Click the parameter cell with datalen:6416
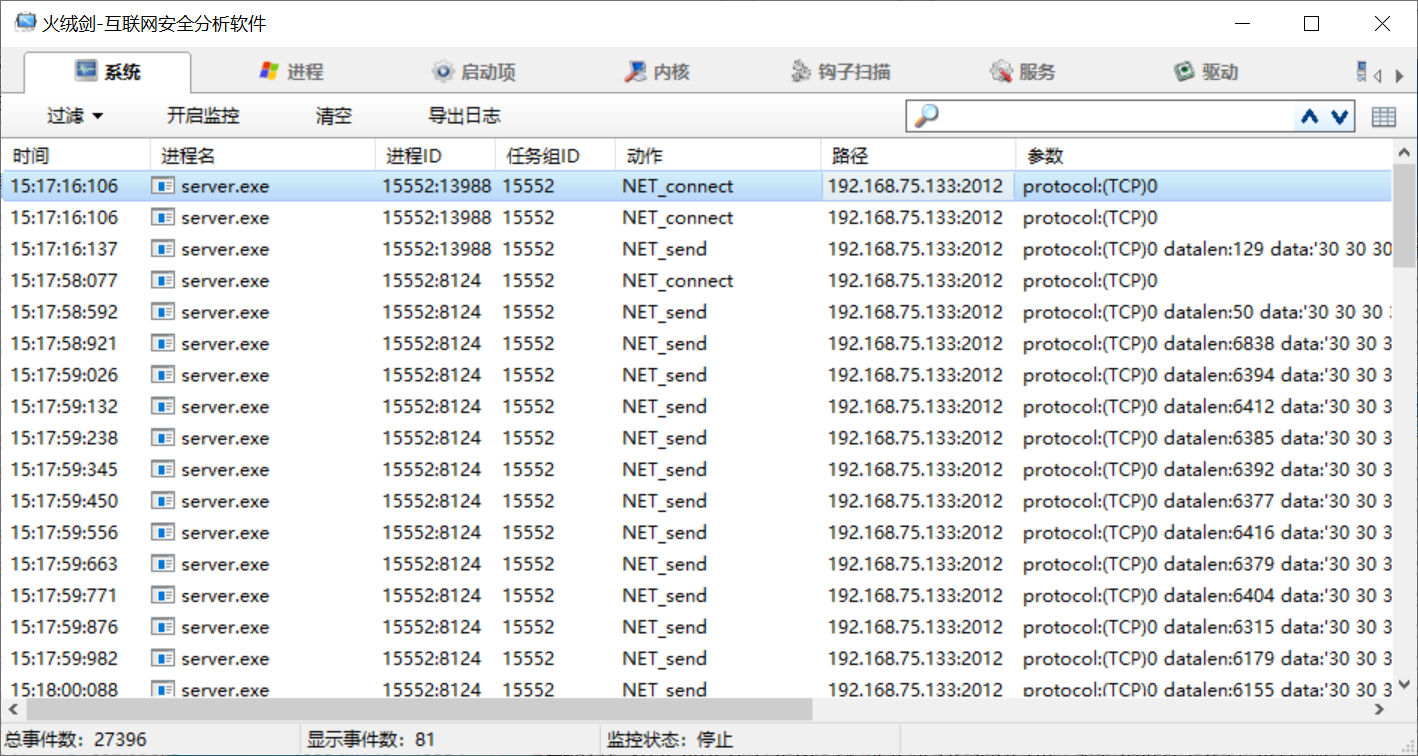Viewport: 1418px width, 756px height. pos(1207,533)
